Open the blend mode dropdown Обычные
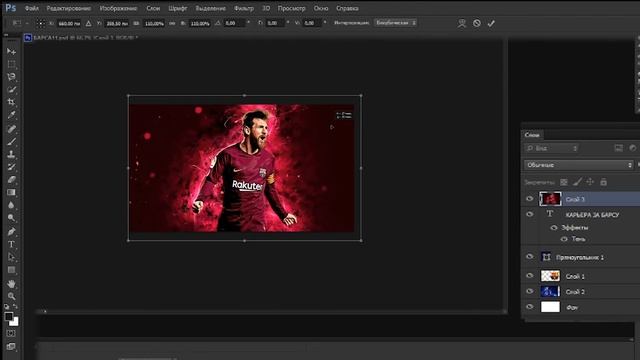The image size is (640, 360). pos(578,165)
